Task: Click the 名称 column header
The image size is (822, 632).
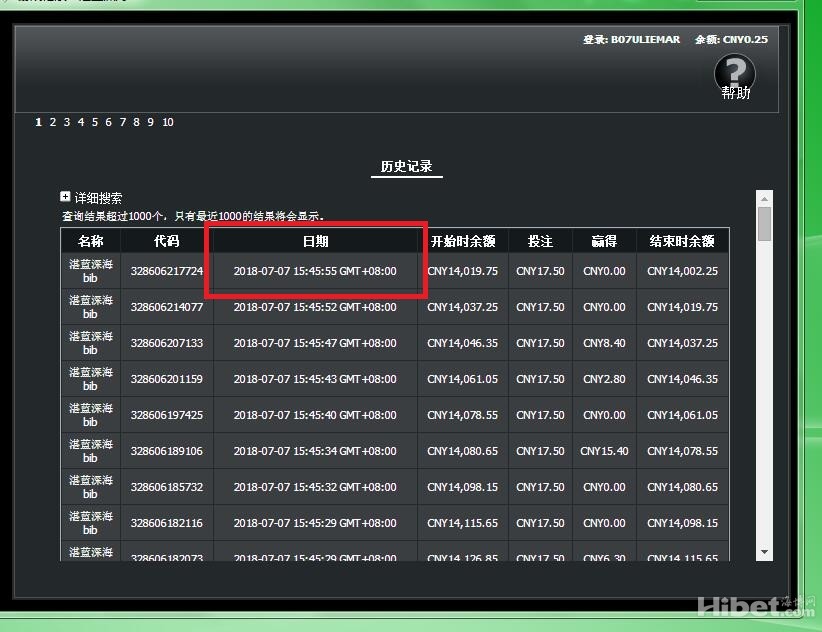Action: (90, 241)
